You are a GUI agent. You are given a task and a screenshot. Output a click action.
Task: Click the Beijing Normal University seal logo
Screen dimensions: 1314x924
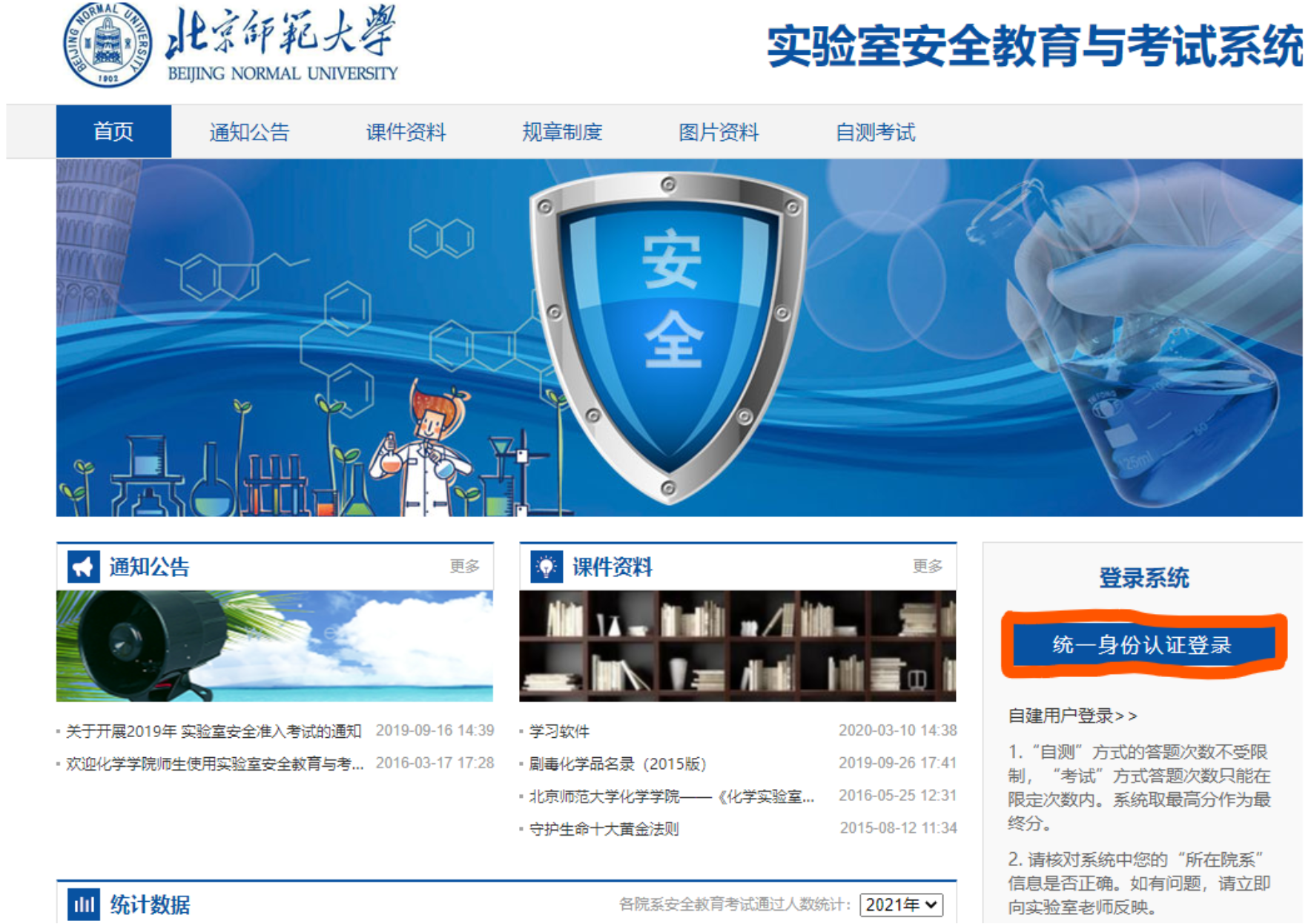(x=108, y=44)
